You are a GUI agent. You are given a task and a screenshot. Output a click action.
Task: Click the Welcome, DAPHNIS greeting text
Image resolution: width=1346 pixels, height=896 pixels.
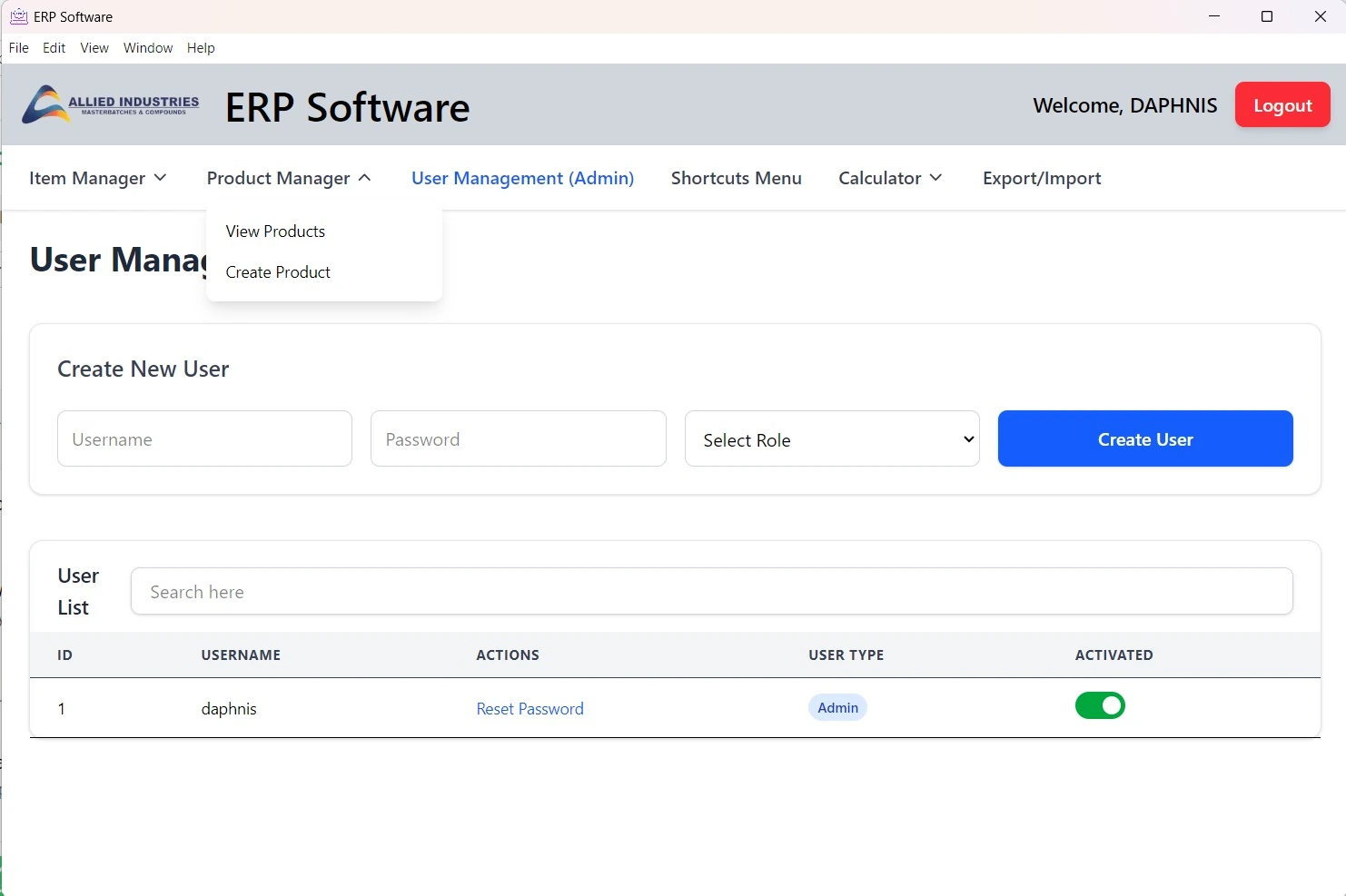1125,105
